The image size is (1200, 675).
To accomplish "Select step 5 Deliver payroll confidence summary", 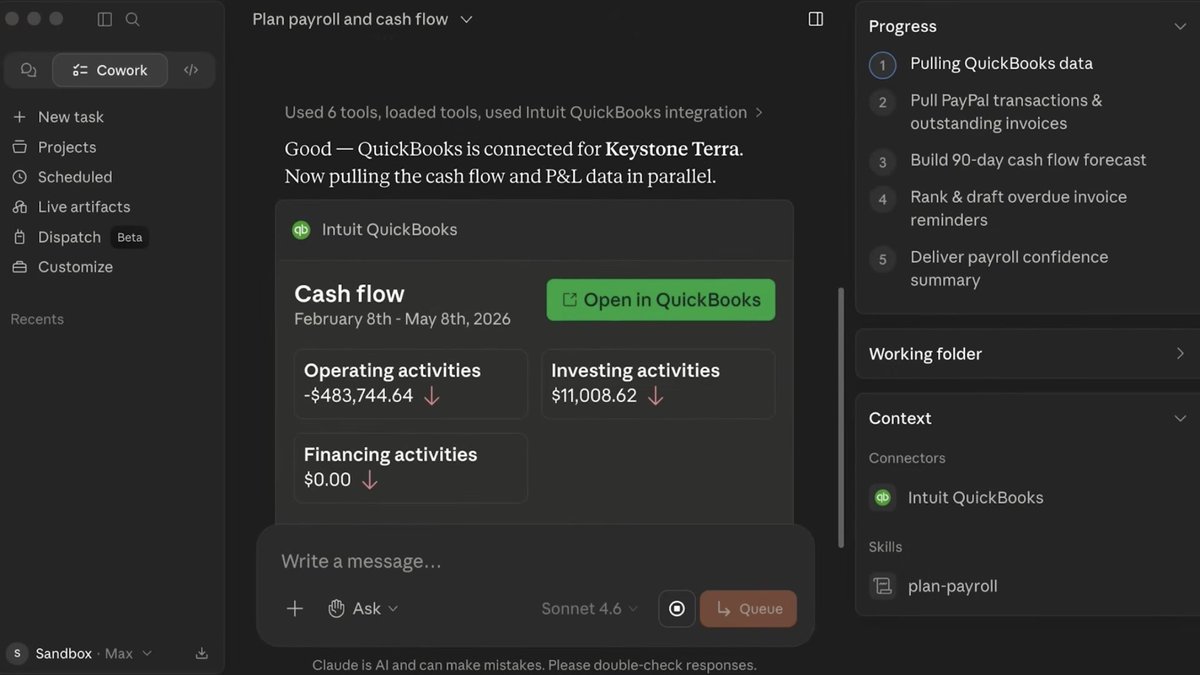I will pyautogui.click(x=1009, y=268).
